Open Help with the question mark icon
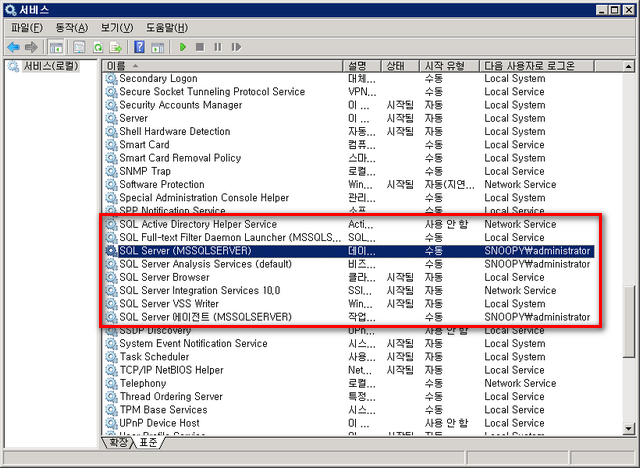Viewport: 640px width, 468px height. tap(139, 47)
